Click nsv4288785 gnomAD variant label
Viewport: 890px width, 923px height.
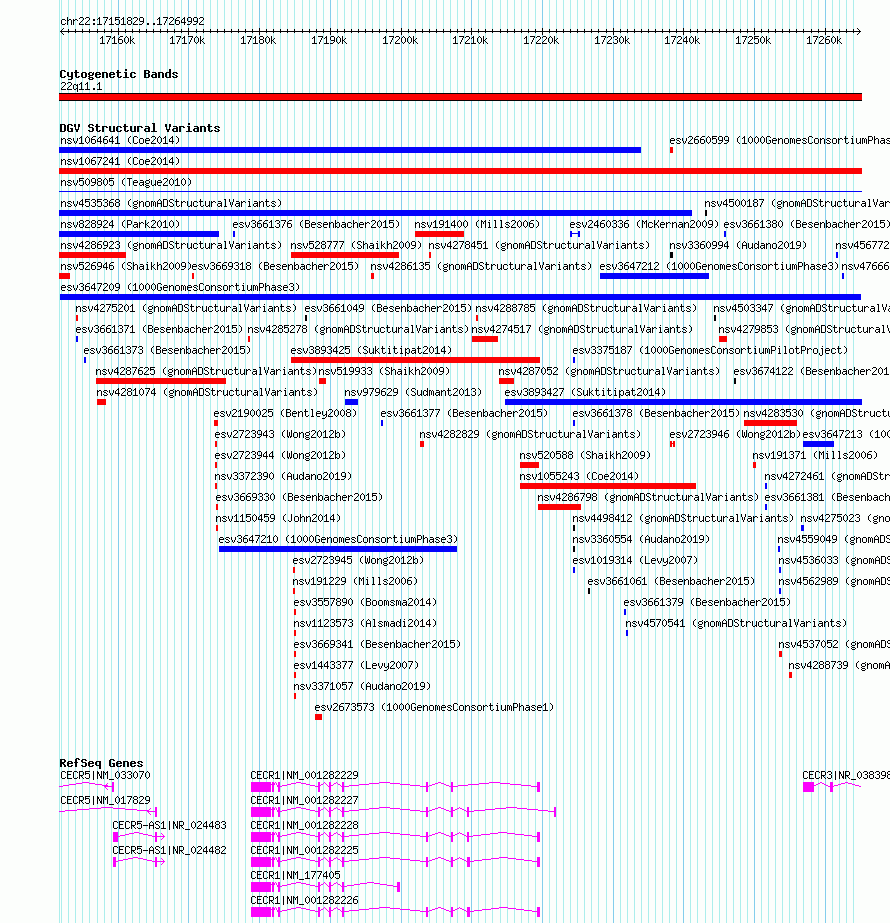click(586, 308)
